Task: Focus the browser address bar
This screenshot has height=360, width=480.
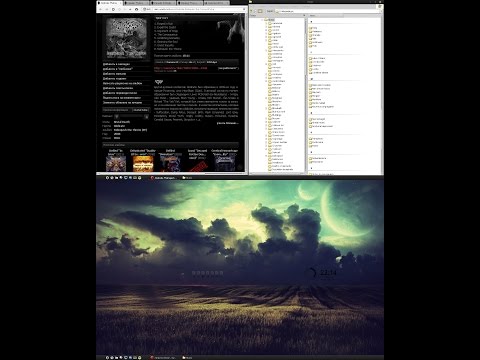Action: click(x=193, y=9)
